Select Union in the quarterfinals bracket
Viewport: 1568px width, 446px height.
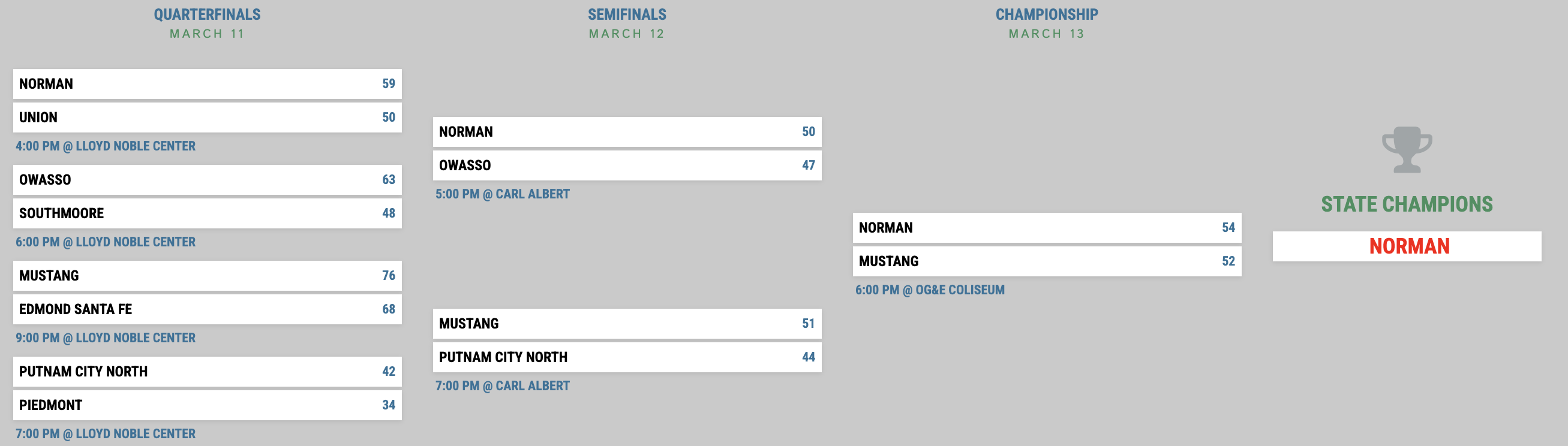point(207,117)
